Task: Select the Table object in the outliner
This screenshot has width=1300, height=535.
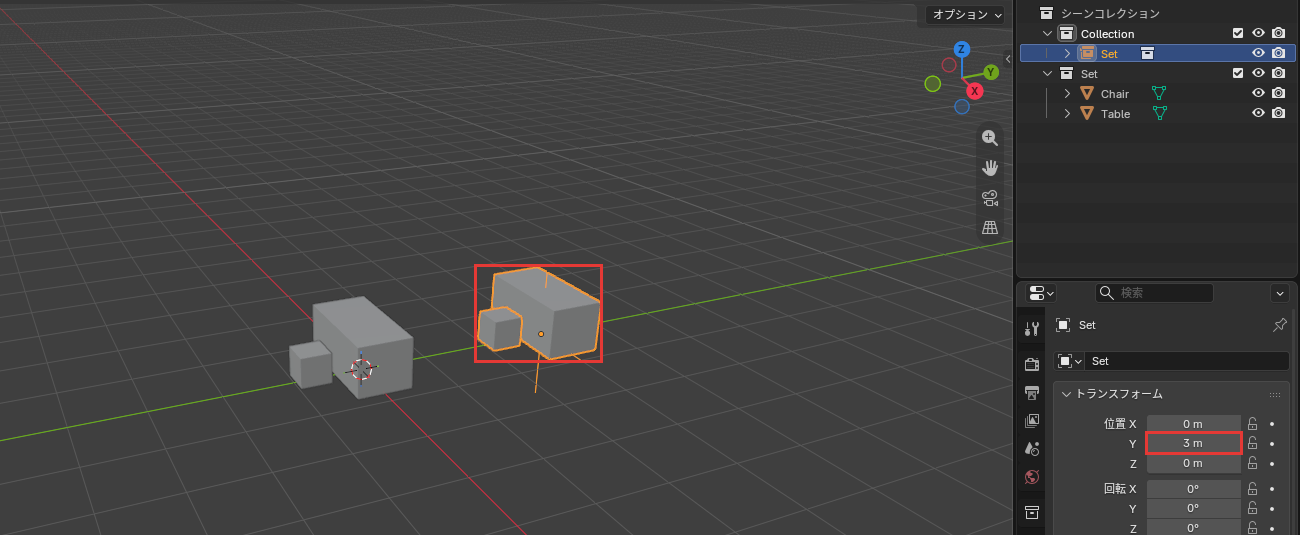Action: click(1115, 113)
